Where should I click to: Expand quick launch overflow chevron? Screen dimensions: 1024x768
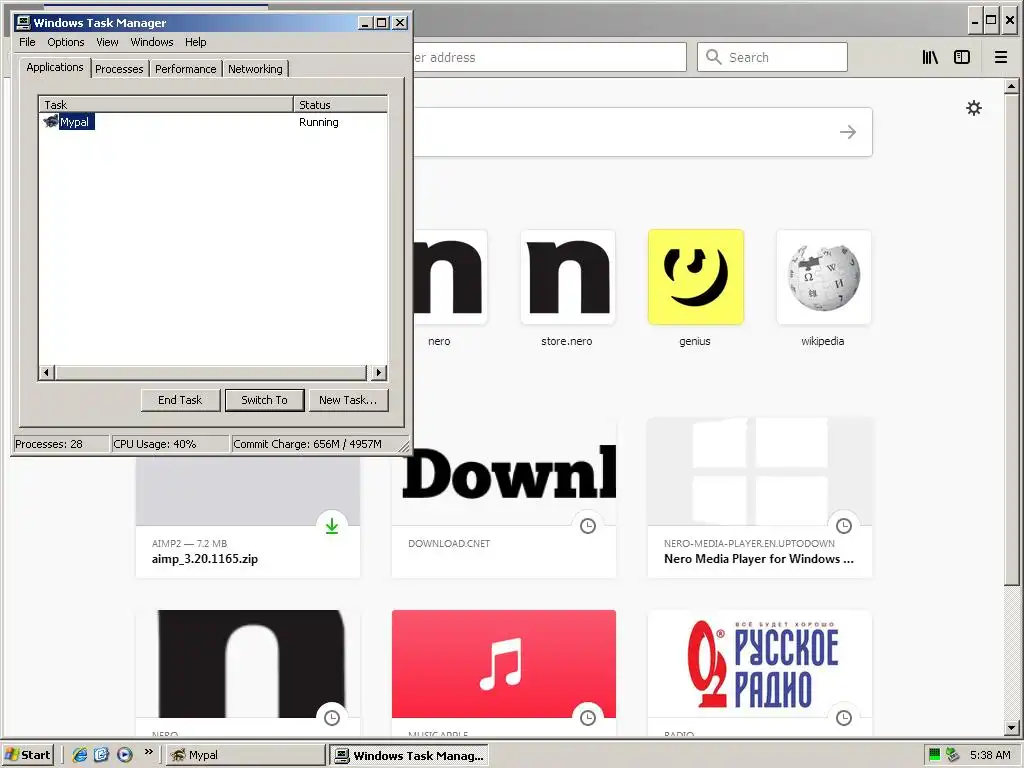(x=149, y=752)
